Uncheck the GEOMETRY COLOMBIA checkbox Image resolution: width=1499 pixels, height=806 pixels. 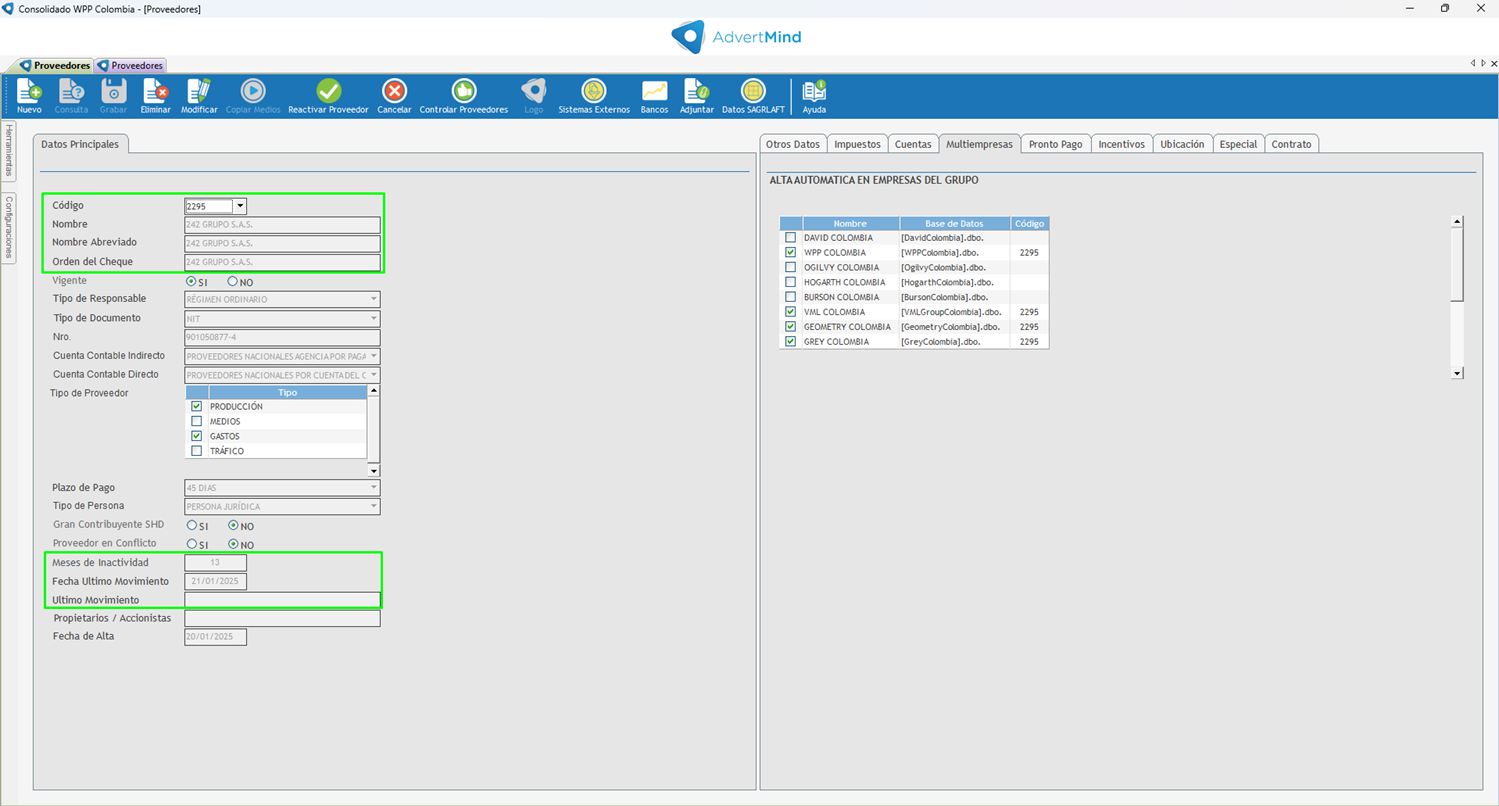click(x=791, y=327)
